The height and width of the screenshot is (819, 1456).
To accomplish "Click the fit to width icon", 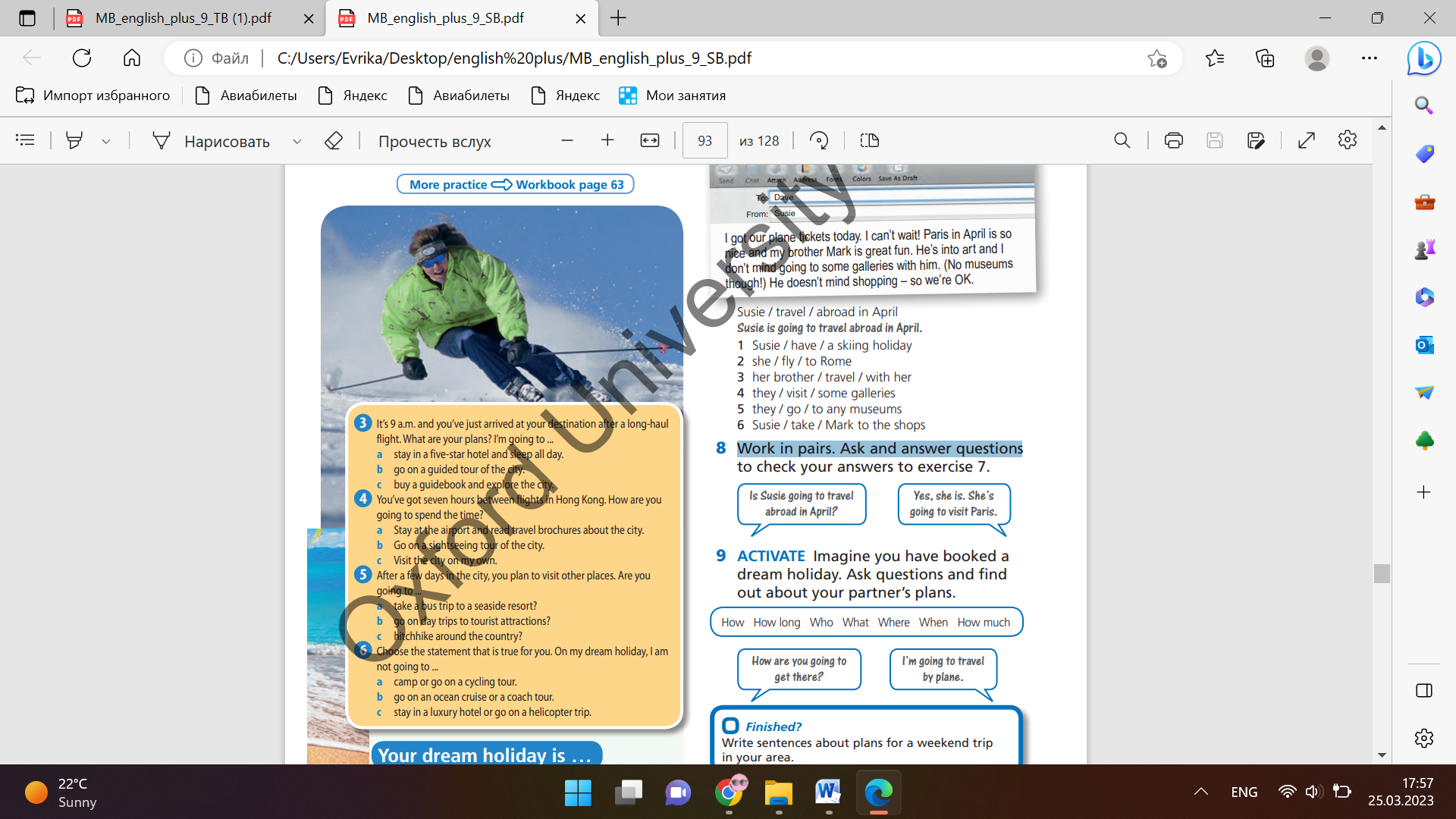I will (650, 140).
